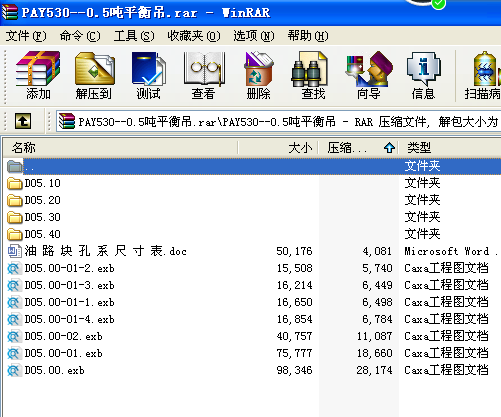Screen dimensions: 501x417
Task: Click packed size value 4,081
Action: tap(377, 251)
